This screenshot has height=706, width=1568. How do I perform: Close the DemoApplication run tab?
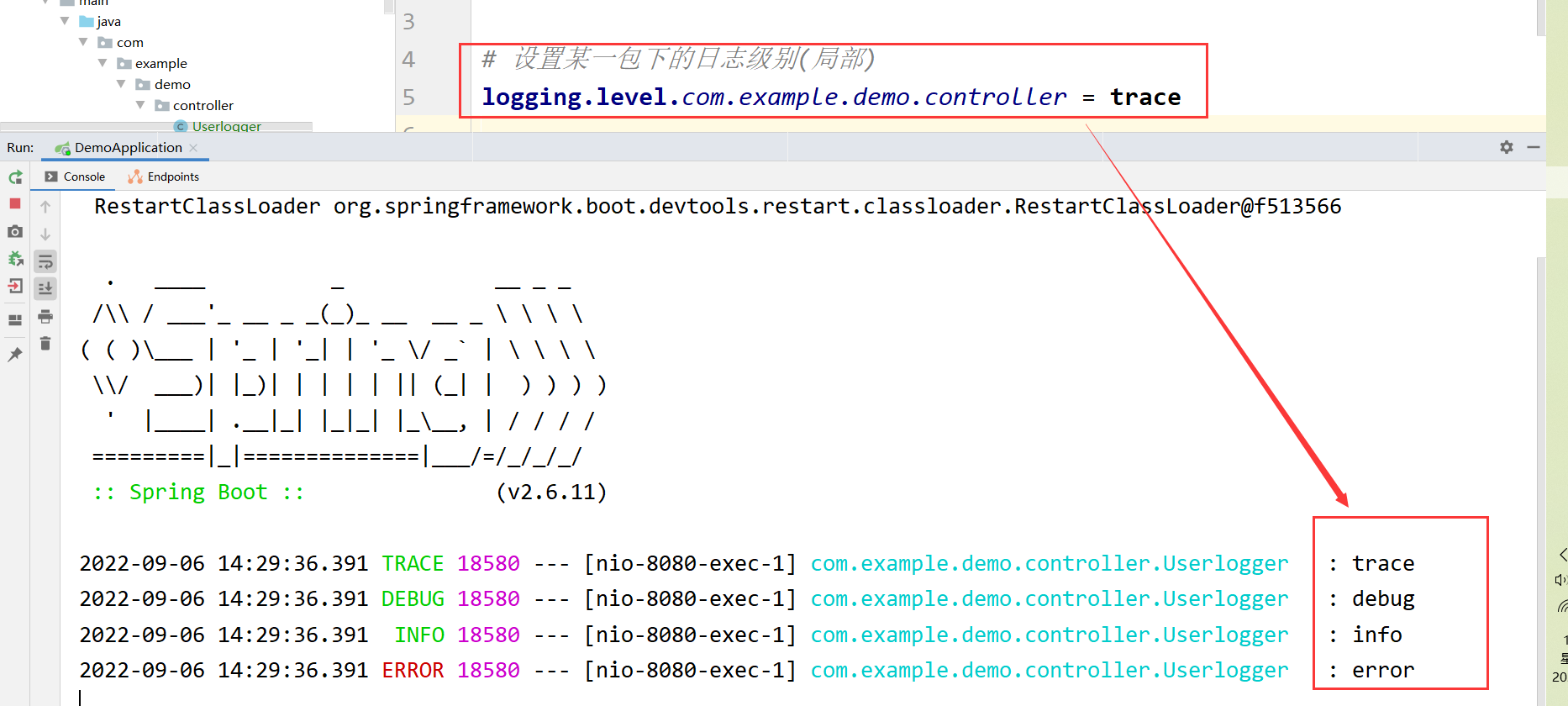tap(193, 148)
